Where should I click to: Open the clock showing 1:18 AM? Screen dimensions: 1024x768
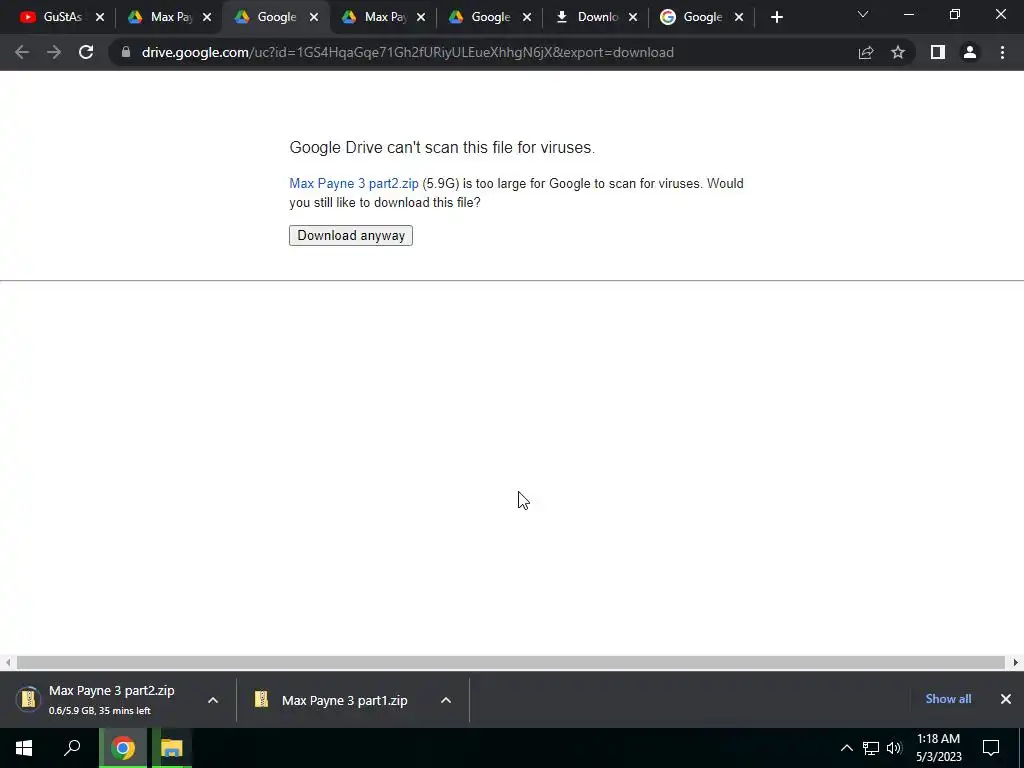(938, 748)
